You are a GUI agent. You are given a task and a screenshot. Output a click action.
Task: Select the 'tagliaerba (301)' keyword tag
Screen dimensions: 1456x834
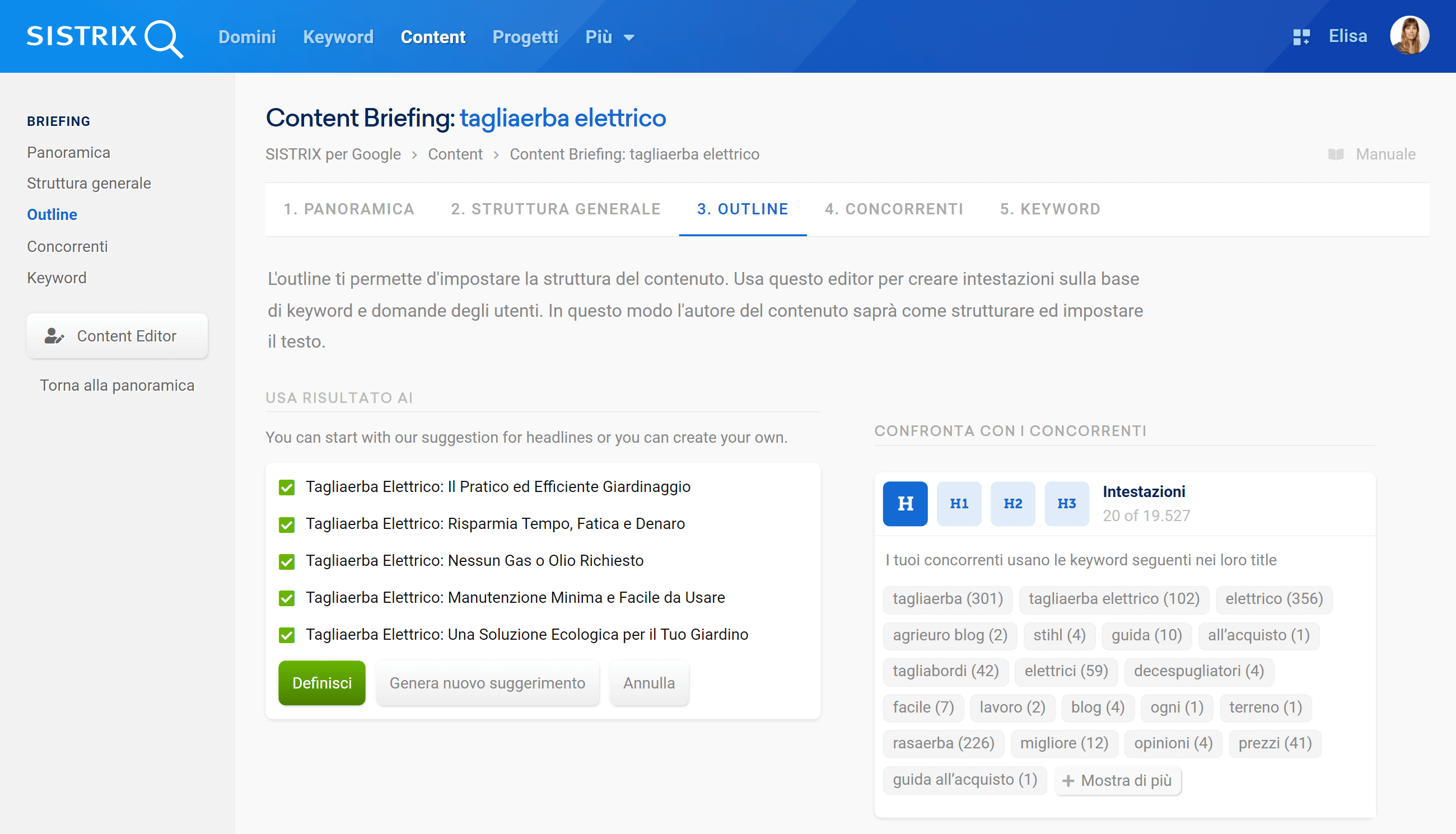[948, 598]
